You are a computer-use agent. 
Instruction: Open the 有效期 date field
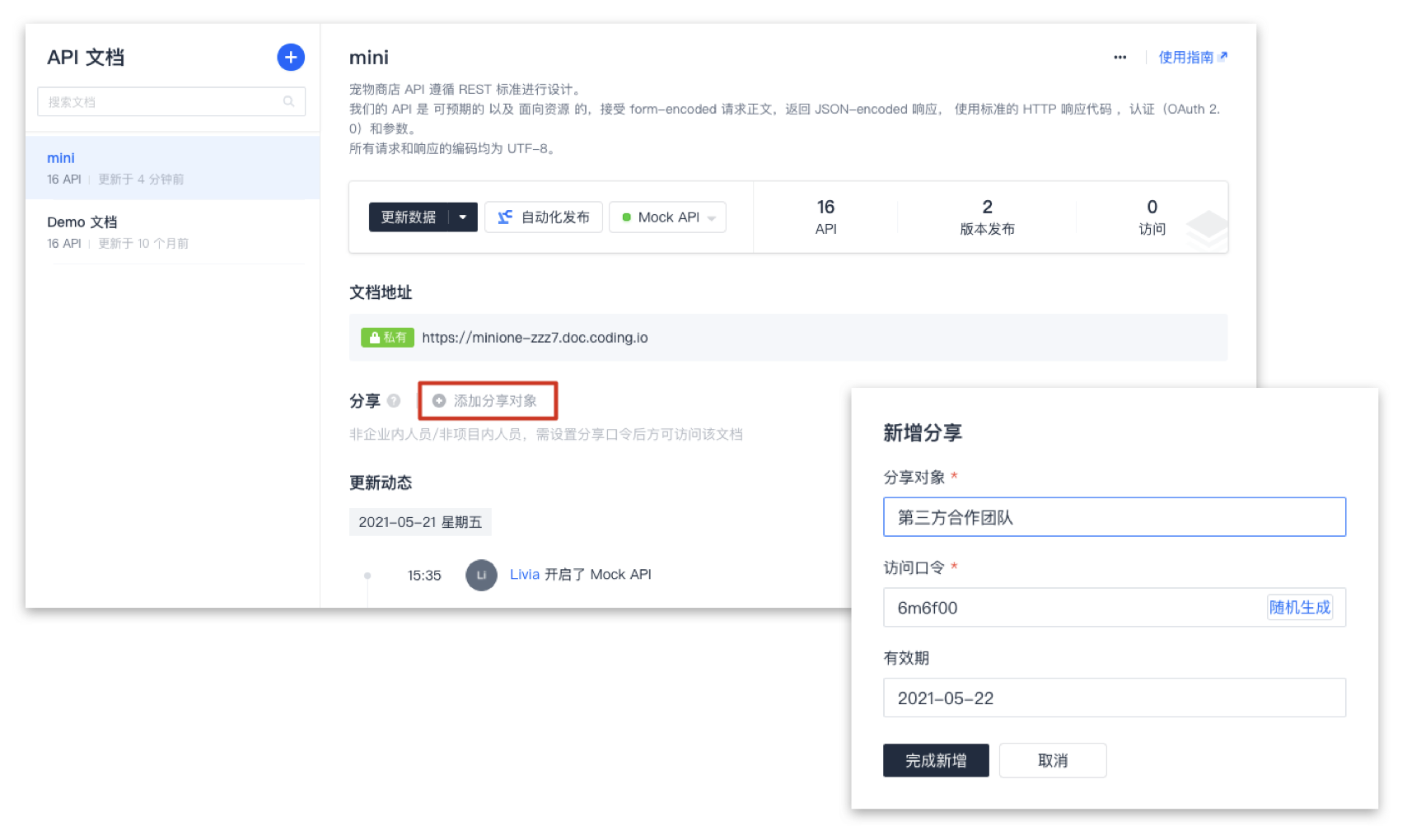1114,698
